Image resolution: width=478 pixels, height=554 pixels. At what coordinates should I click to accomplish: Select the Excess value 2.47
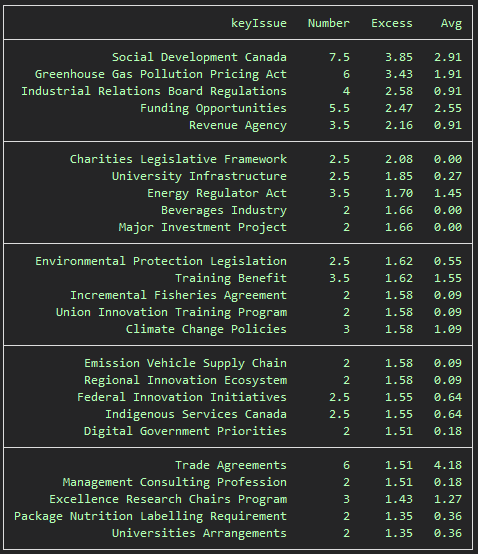click(399, 108)
